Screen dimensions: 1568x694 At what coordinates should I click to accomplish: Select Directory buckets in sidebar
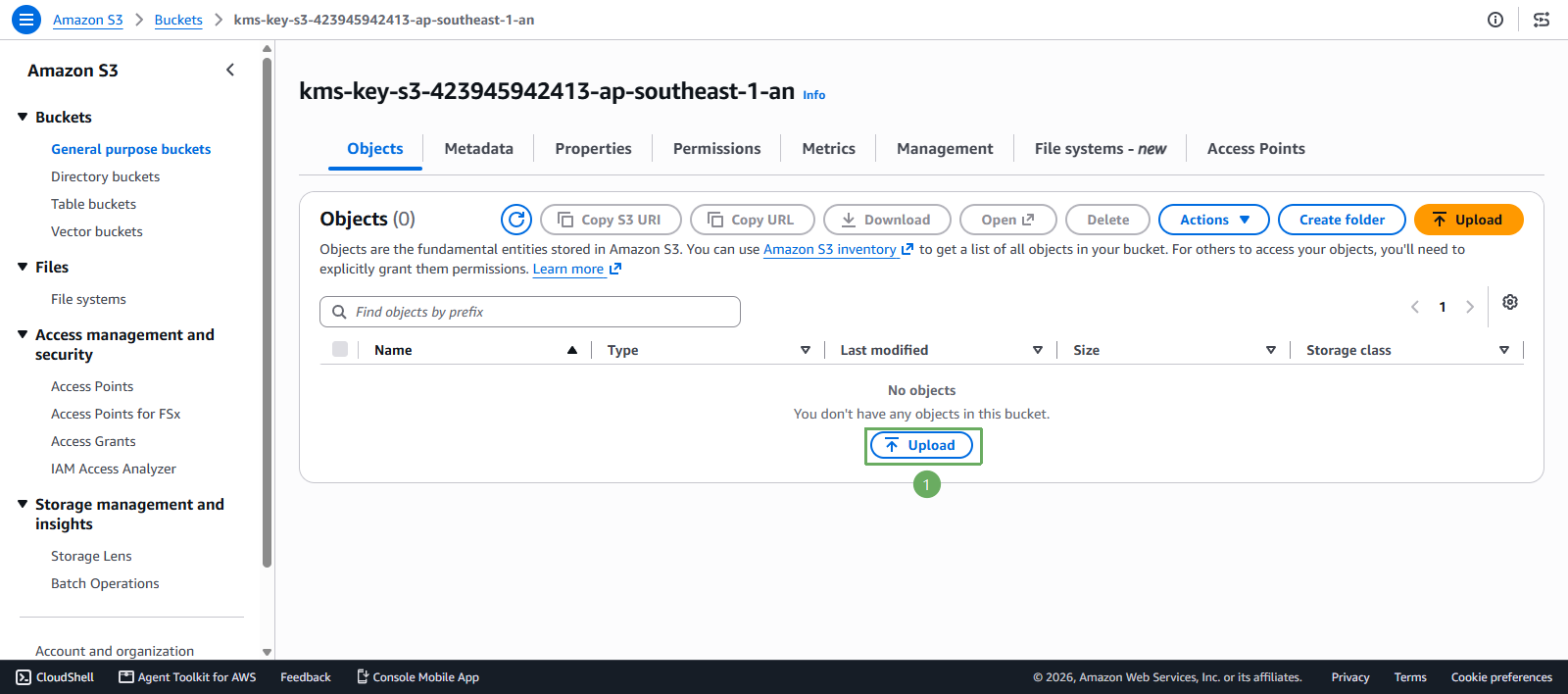point(106,176)
